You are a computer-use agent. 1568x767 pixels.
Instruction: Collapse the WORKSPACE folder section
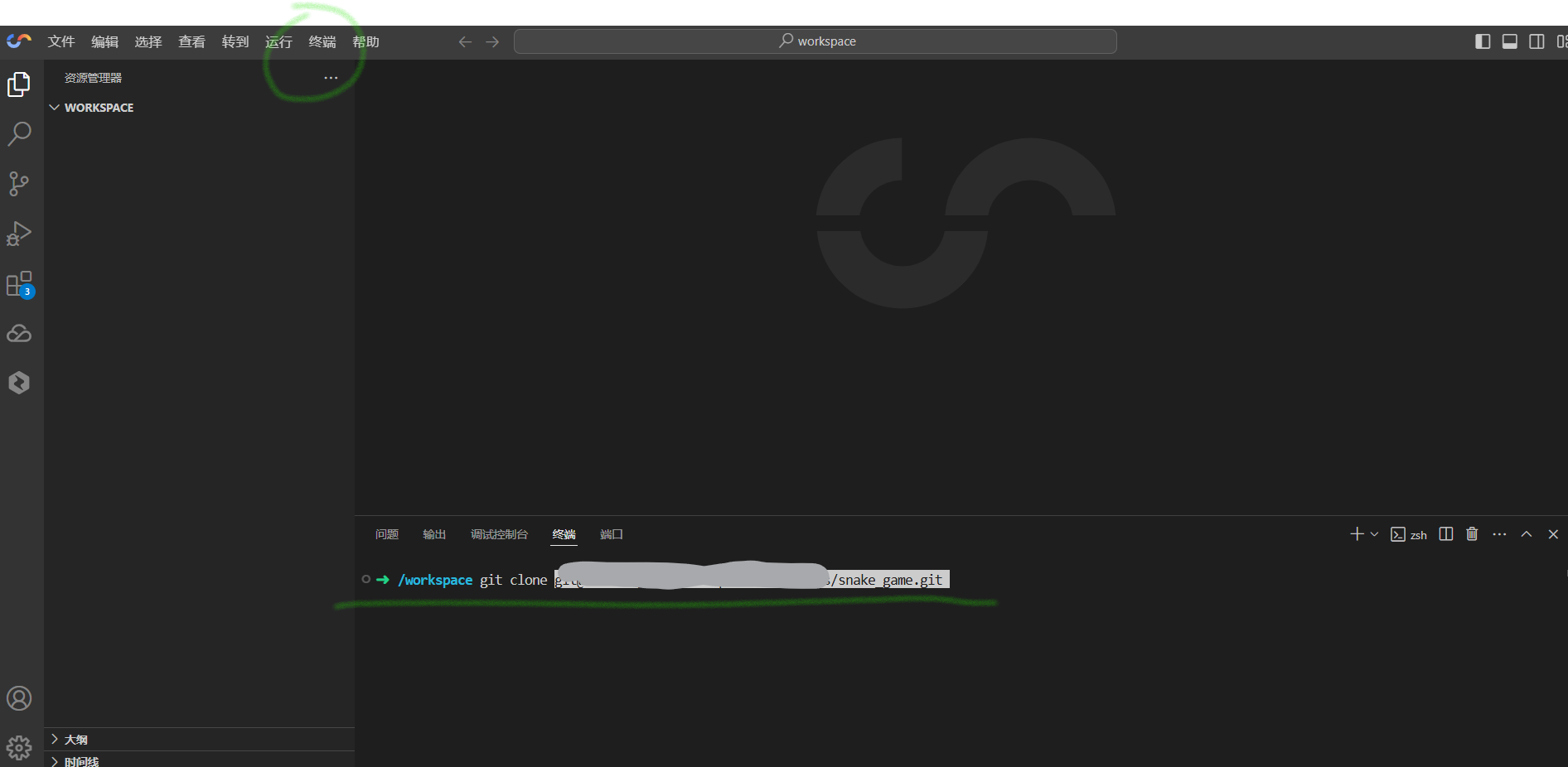199,108
